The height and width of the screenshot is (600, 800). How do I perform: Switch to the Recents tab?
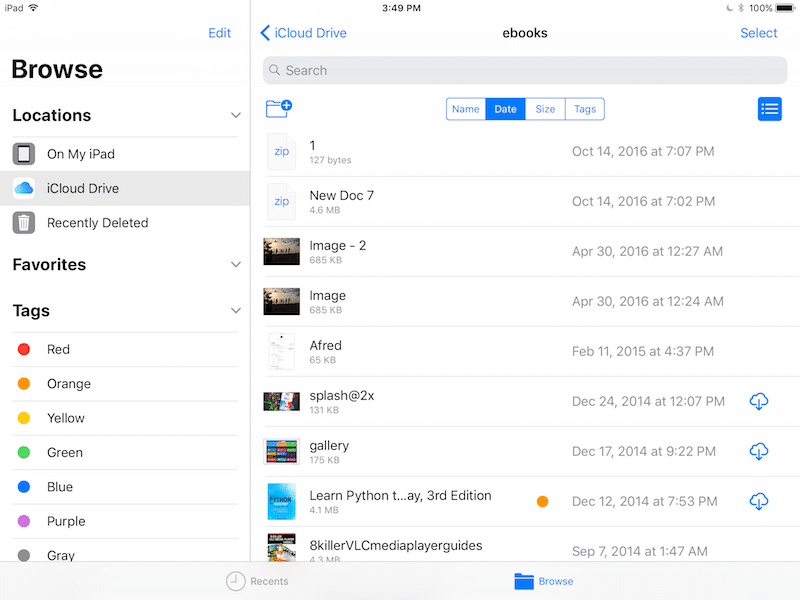tap(257, 581)
